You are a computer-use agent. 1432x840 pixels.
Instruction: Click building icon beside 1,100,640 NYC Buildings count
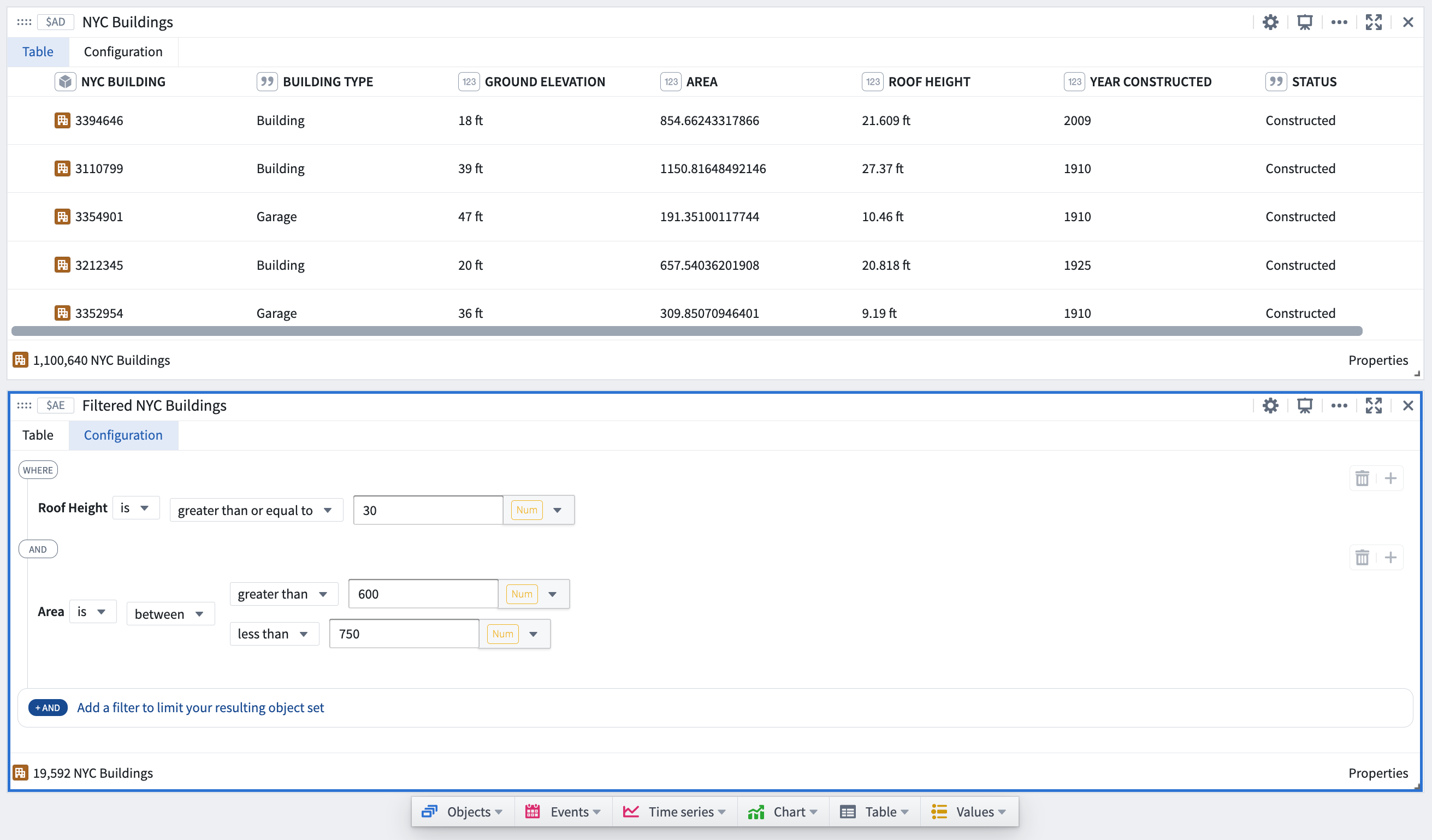coord(20,360)
